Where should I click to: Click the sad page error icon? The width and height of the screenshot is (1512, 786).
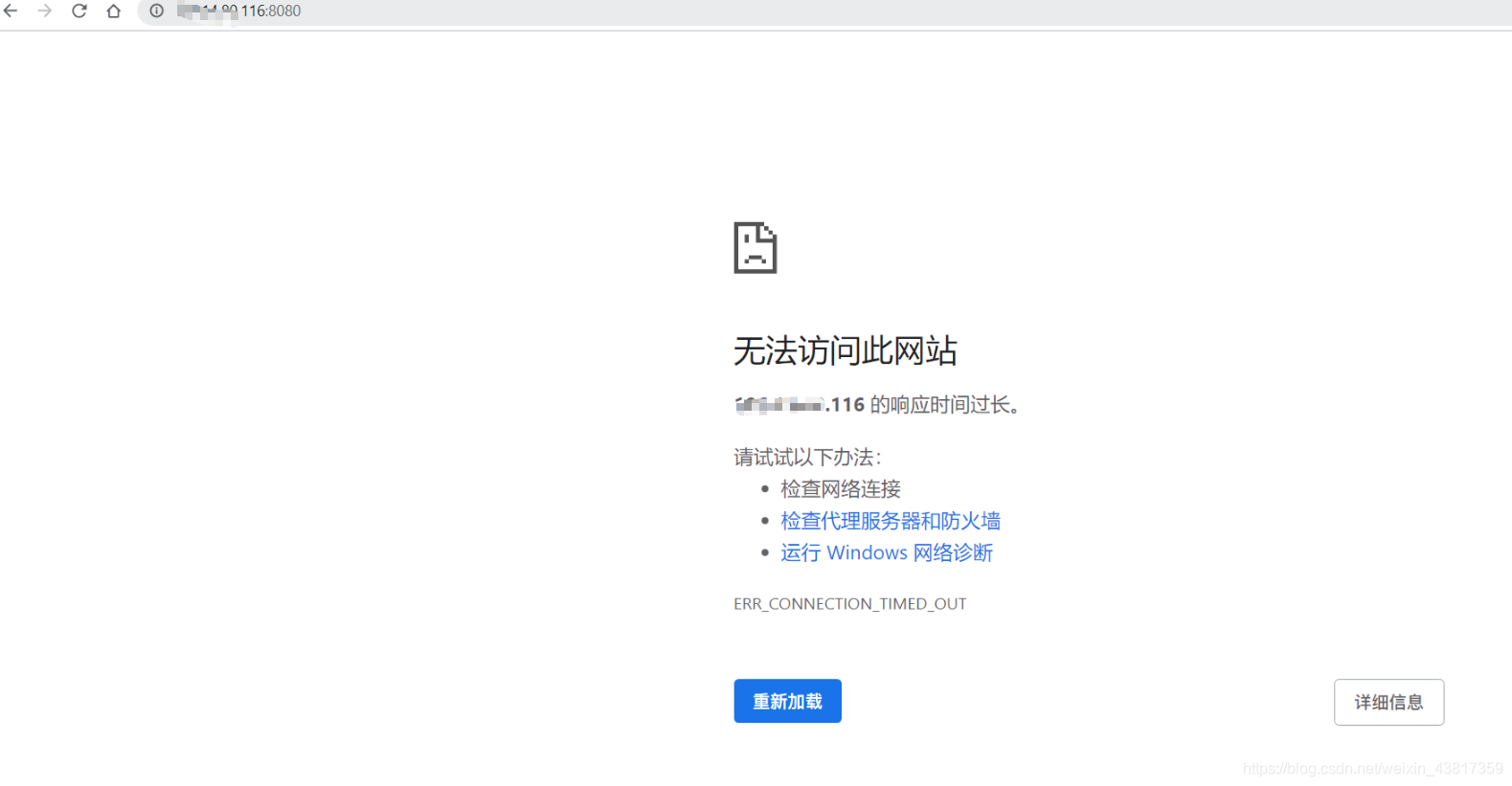click(x=756, y=248)
